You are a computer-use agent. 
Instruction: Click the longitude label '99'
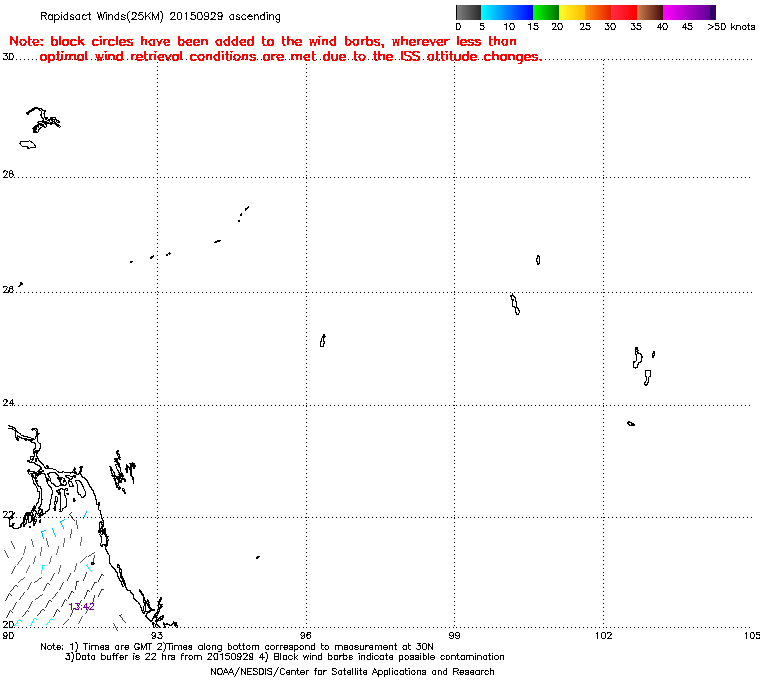[x=454, y=635]
